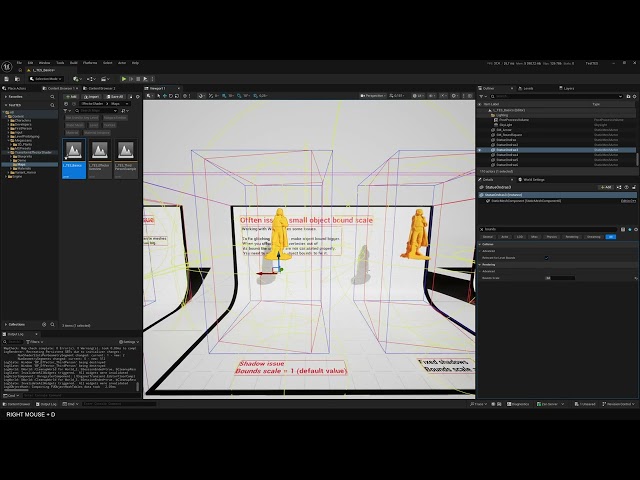Click the eject/launch button in play controls
This screenshot has height=480, width=640.
145,79
